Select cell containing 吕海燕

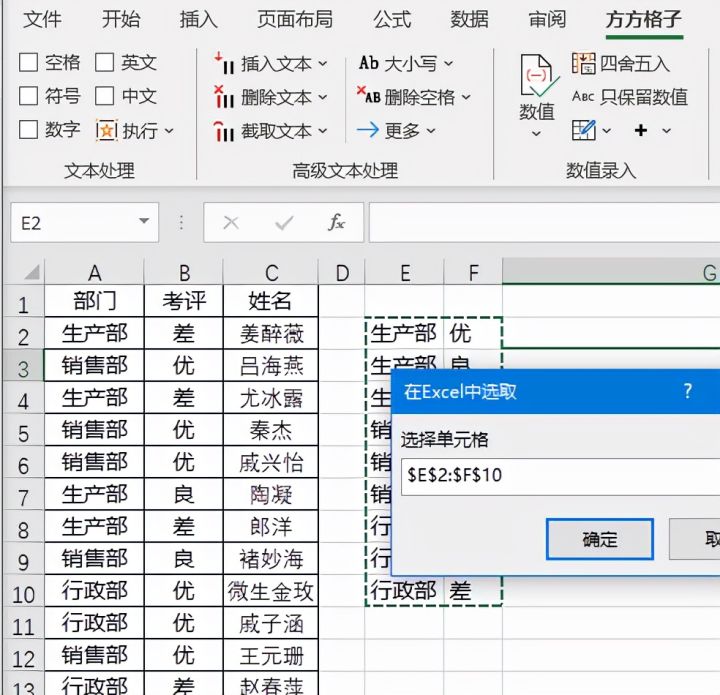(271, 366)
